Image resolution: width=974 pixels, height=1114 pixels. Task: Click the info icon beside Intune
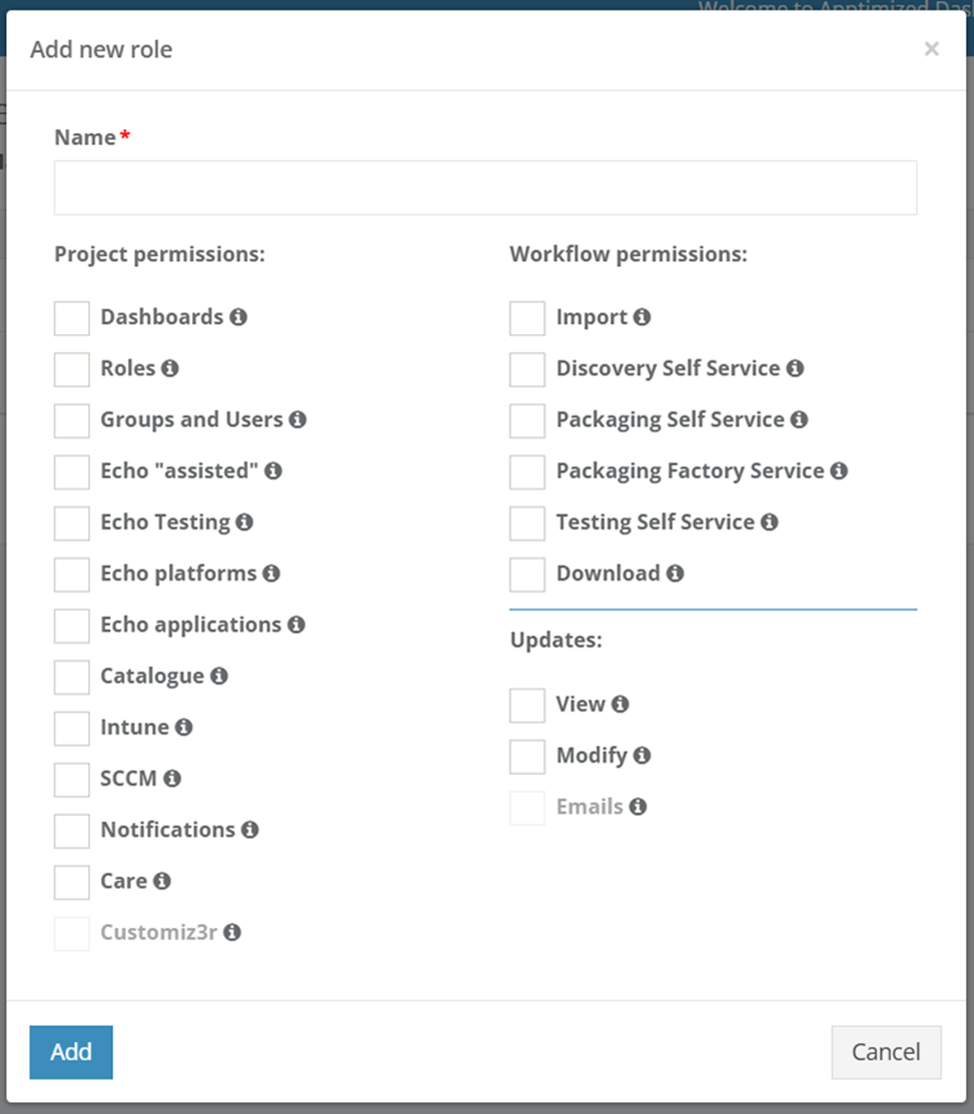183,727
